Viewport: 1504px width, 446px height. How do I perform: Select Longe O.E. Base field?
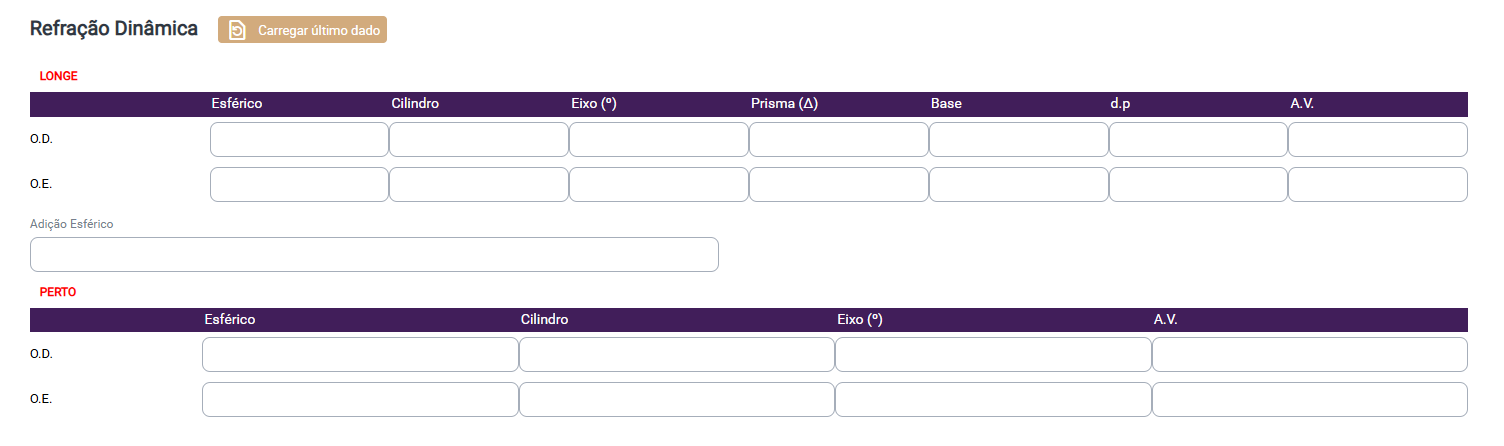1018,185
